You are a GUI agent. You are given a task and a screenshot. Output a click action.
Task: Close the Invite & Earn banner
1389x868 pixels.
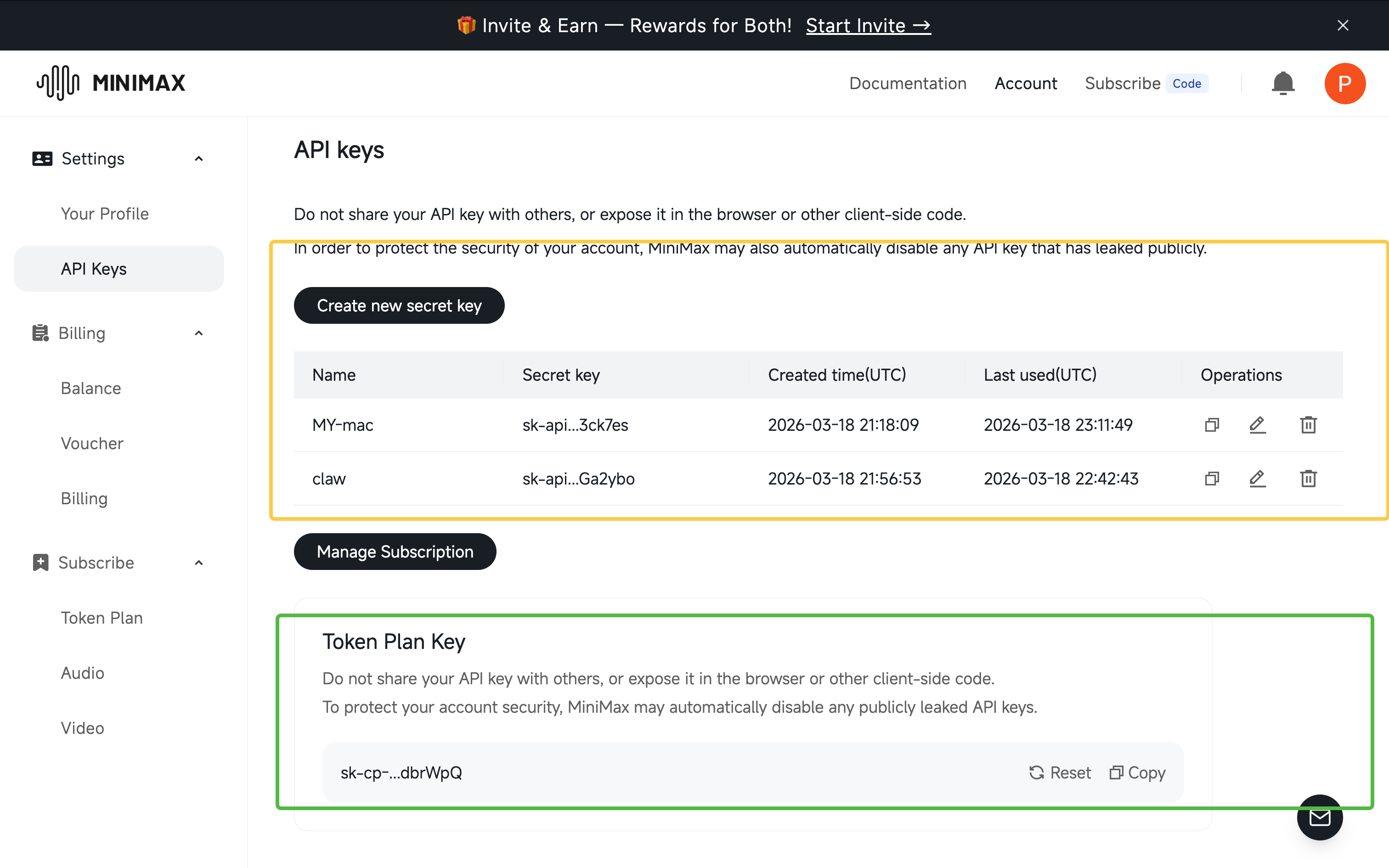coord(1343,25)
